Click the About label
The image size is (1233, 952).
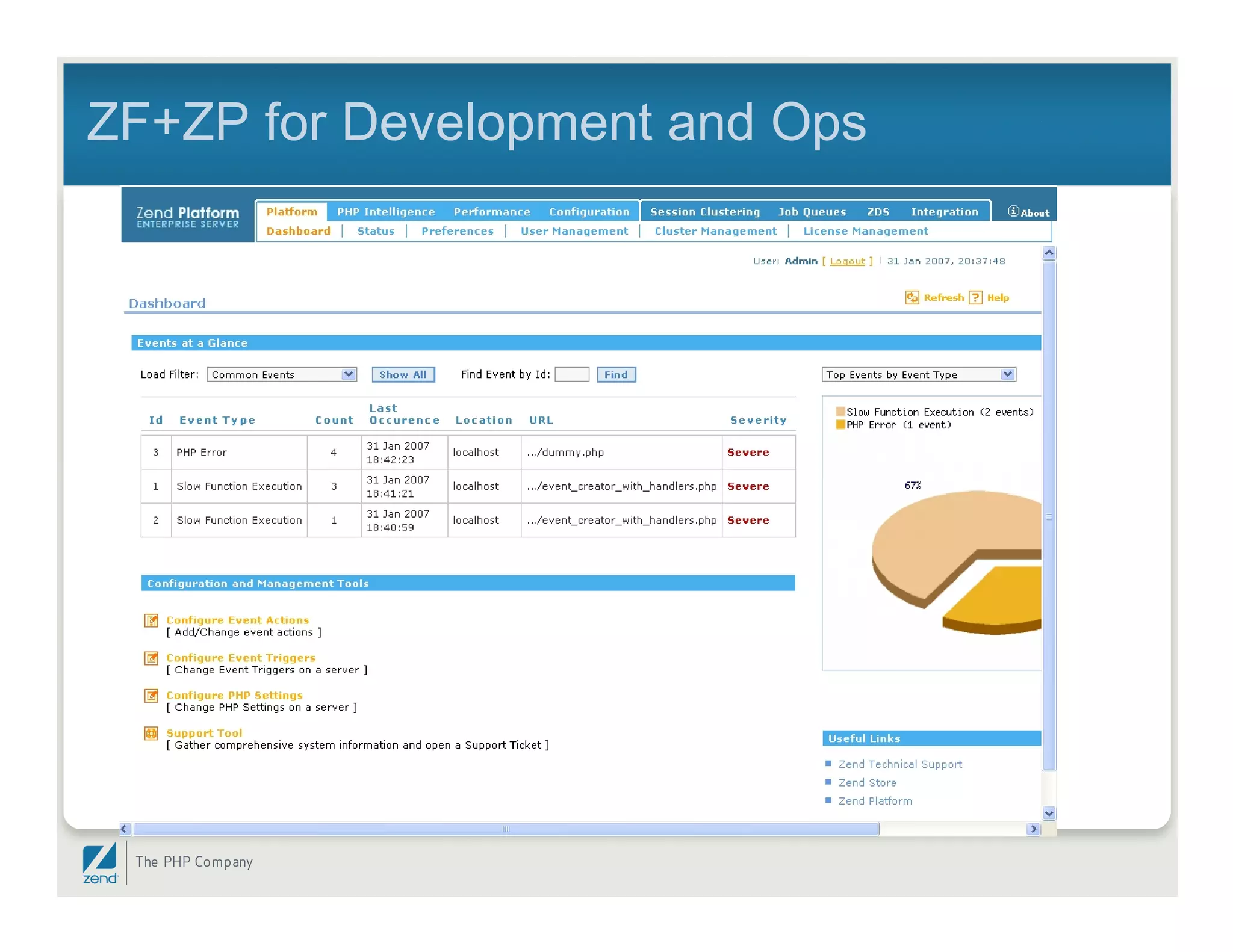[x=1035, y=213]
